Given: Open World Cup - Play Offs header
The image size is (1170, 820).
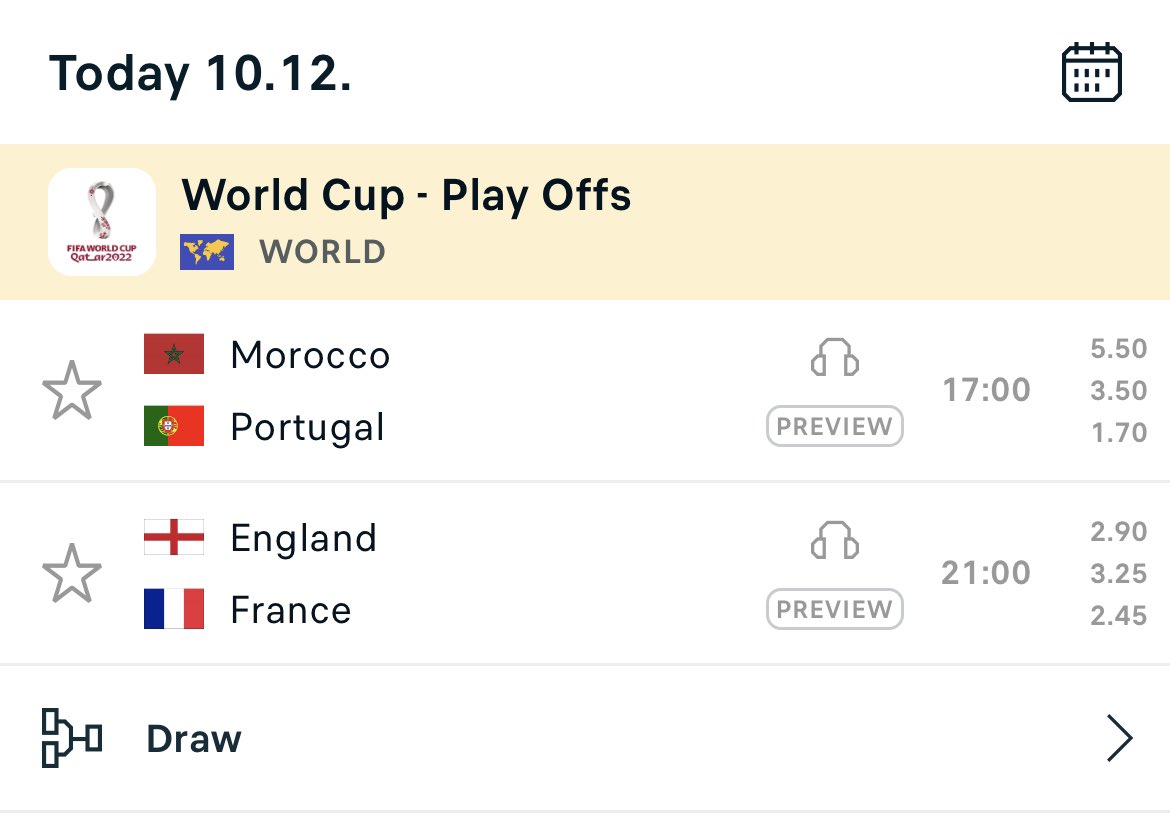Looking at the screenshot, I should pyautogui.click(x=406, y=195).
